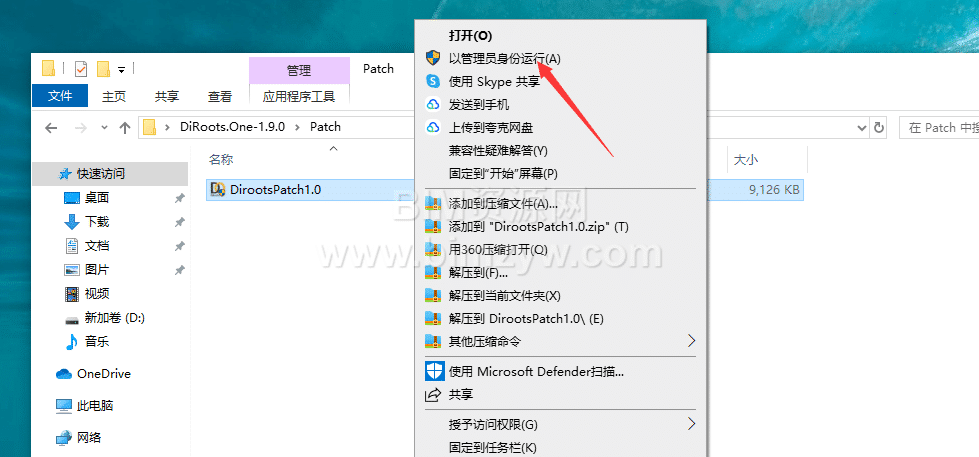Go up one folder level
Image resolution: width=979 pixels, height=457 pixels.
tap(125, 127)
